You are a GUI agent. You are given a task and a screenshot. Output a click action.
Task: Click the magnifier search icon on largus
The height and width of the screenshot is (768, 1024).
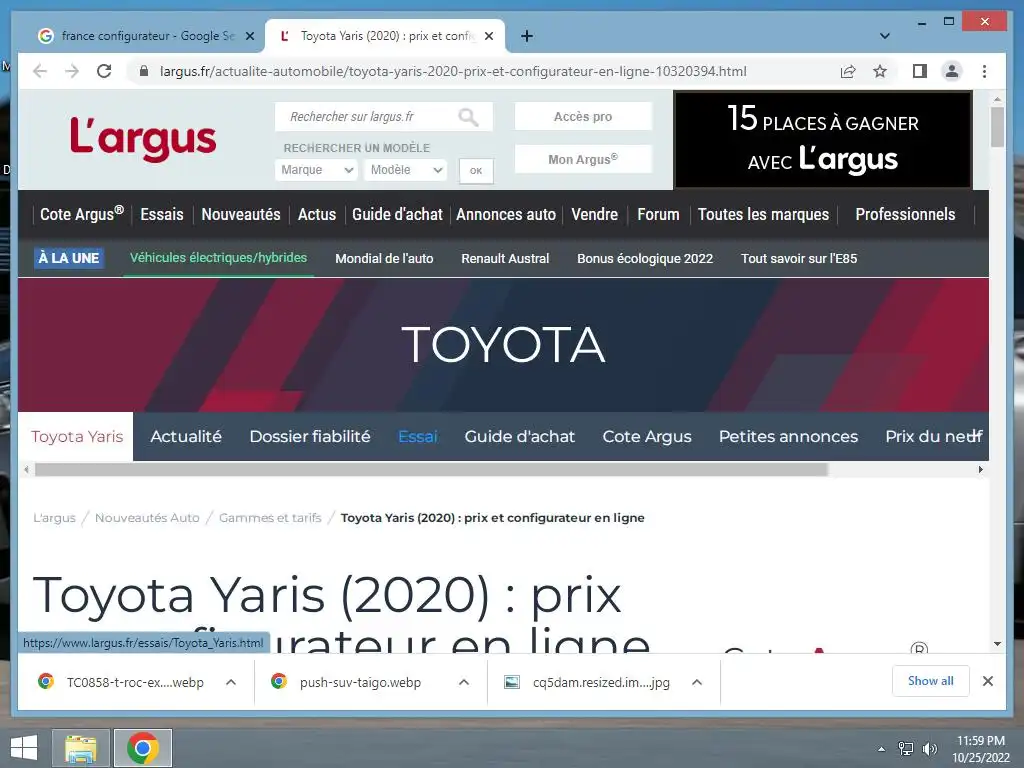pyautogui.click(x=468, y=117)
